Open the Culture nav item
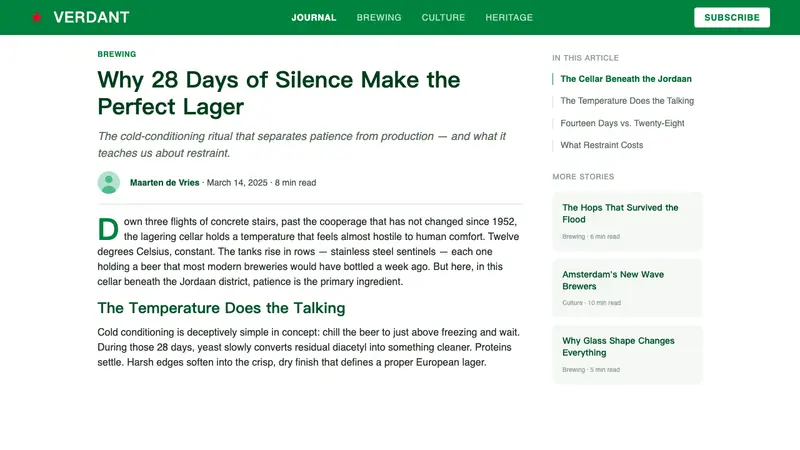800x450 pixels. pyautogui.click(x=443, y=17)
